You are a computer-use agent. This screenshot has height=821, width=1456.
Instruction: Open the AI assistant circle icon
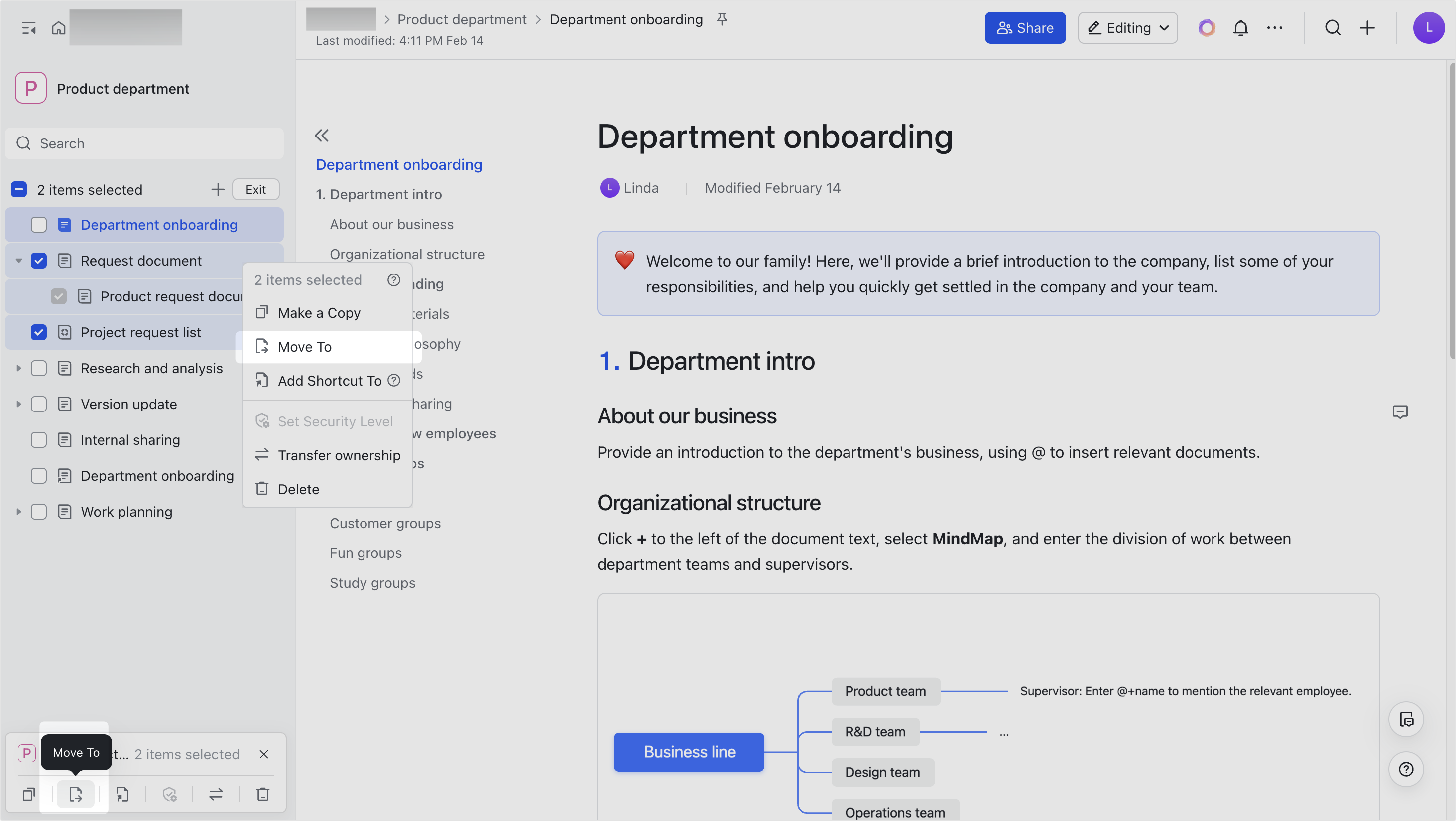click(x=1207, y=28)
